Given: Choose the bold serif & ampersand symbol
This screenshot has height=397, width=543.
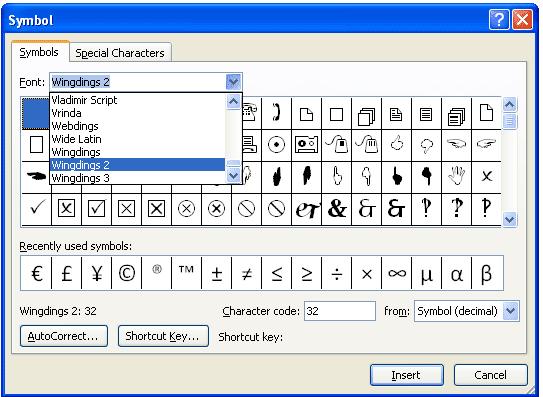Looking at the screenshot, I should (x=336, y=209).
